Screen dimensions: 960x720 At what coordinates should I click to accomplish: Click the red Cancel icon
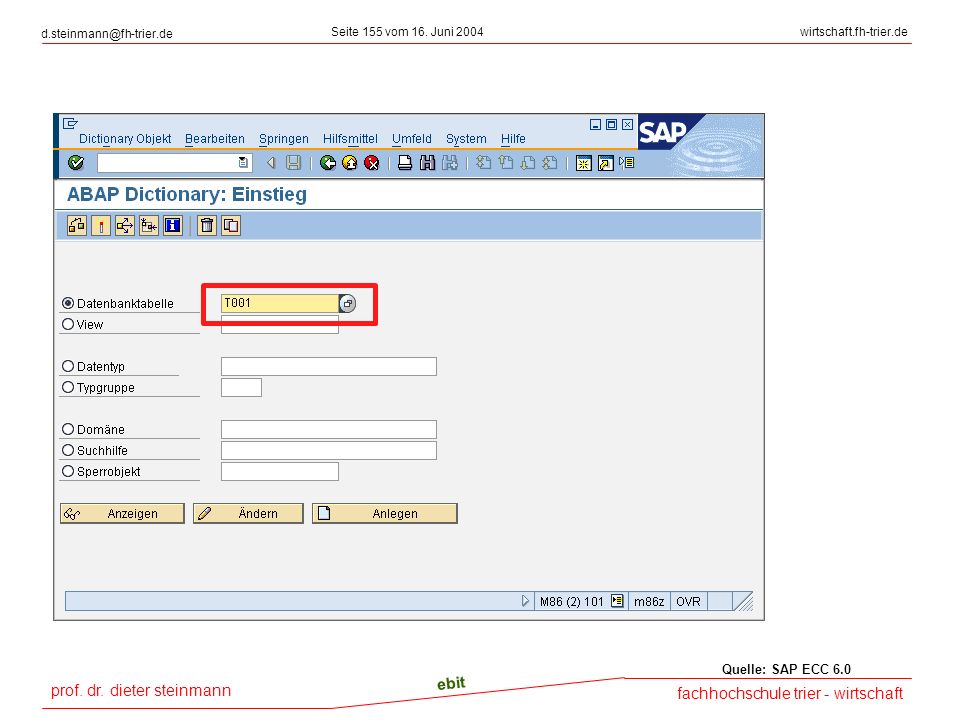point(372,163)
